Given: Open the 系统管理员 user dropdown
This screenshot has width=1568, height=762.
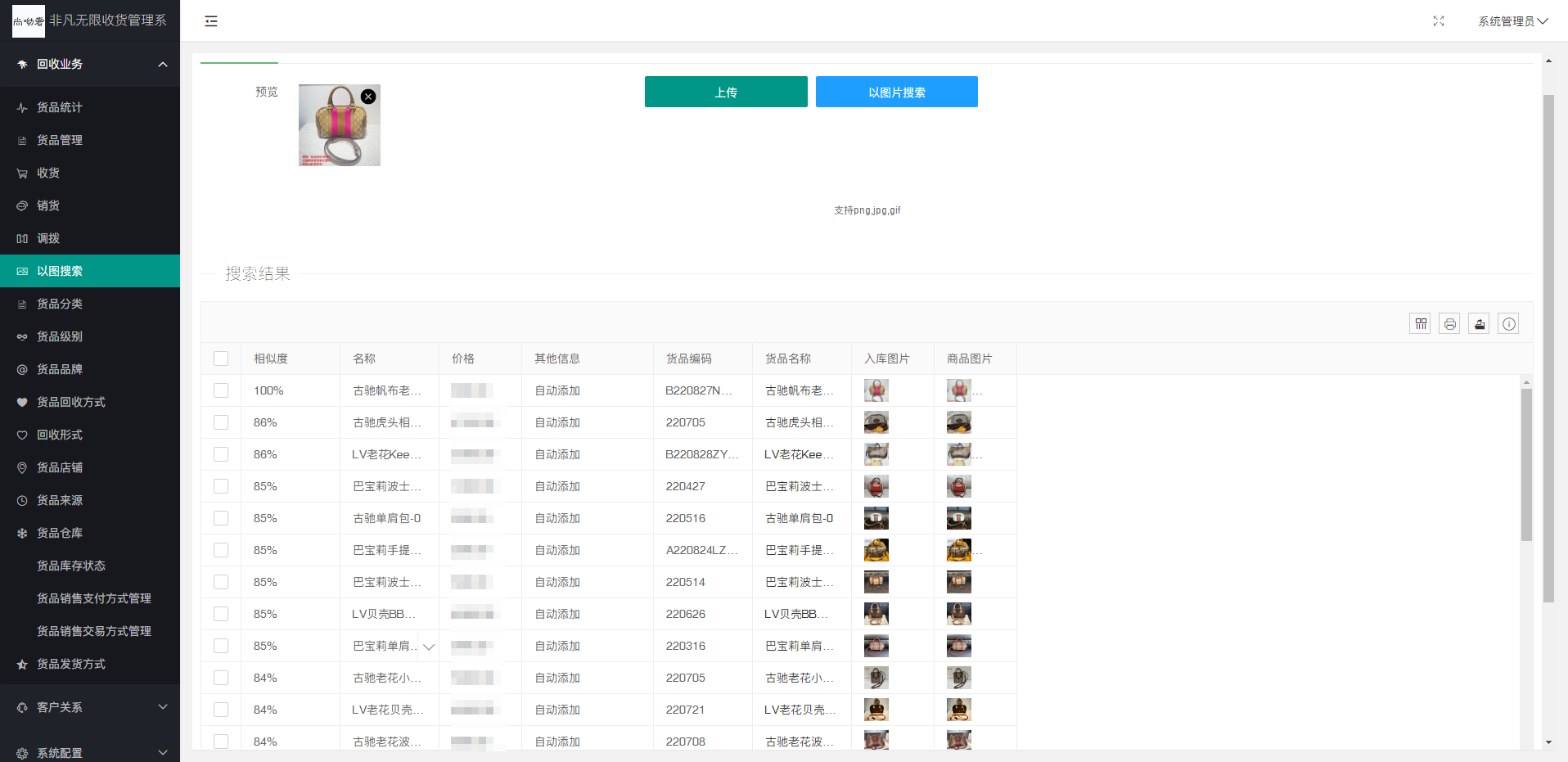Looking at the screenshot, I should 1512,21.
